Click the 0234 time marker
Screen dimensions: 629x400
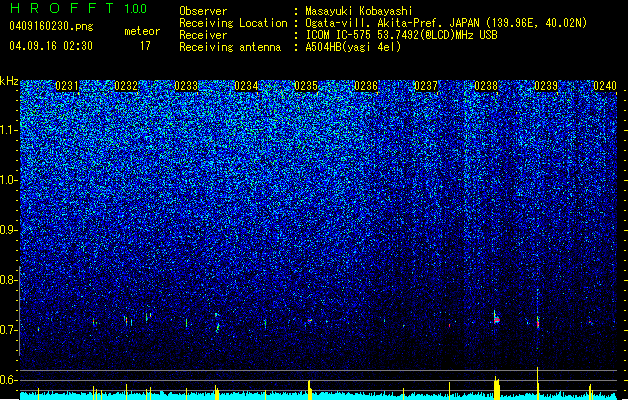tap(246, 86)
